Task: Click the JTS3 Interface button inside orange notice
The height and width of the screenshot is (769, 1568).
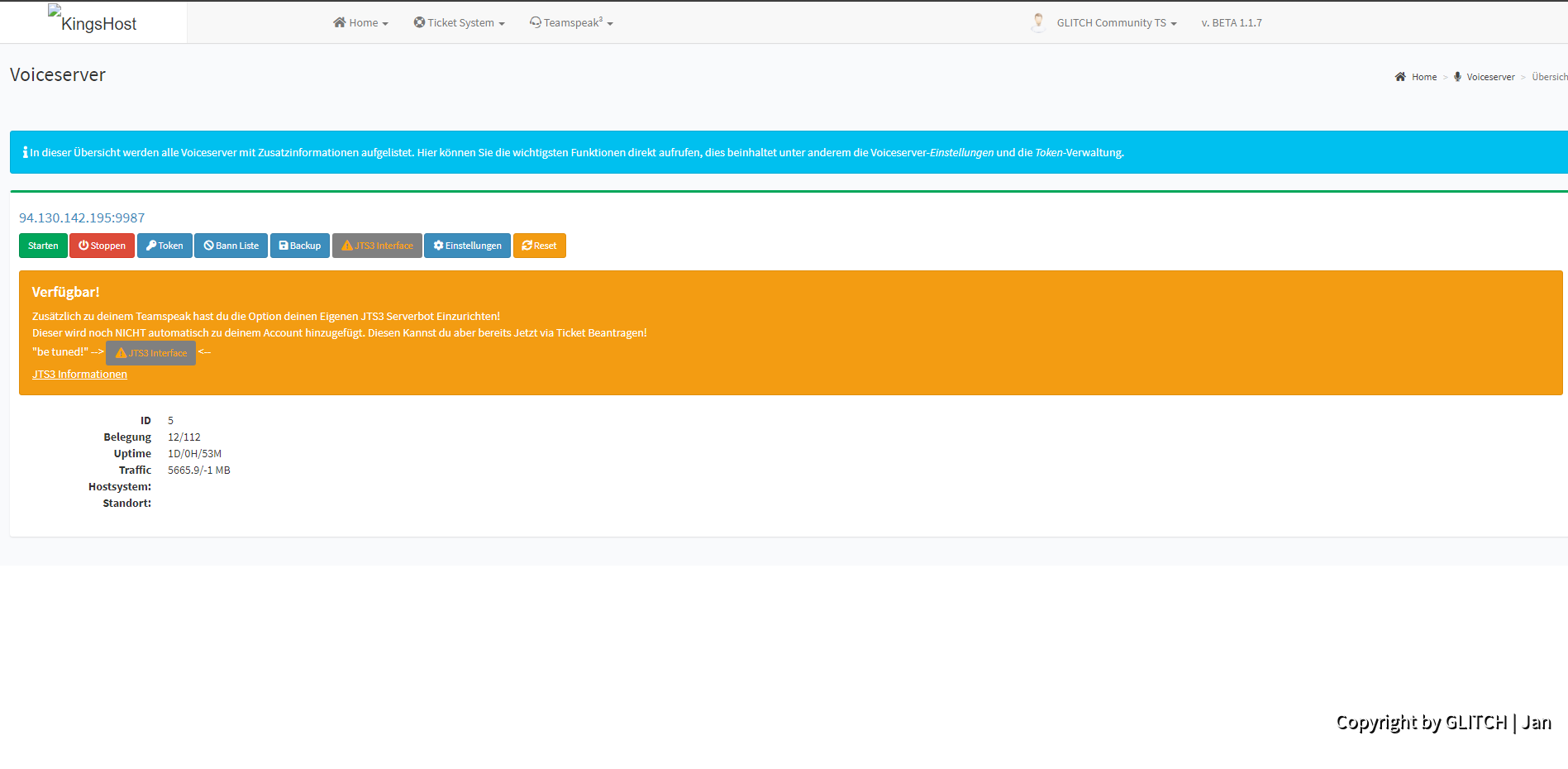Action: (150, 353)
